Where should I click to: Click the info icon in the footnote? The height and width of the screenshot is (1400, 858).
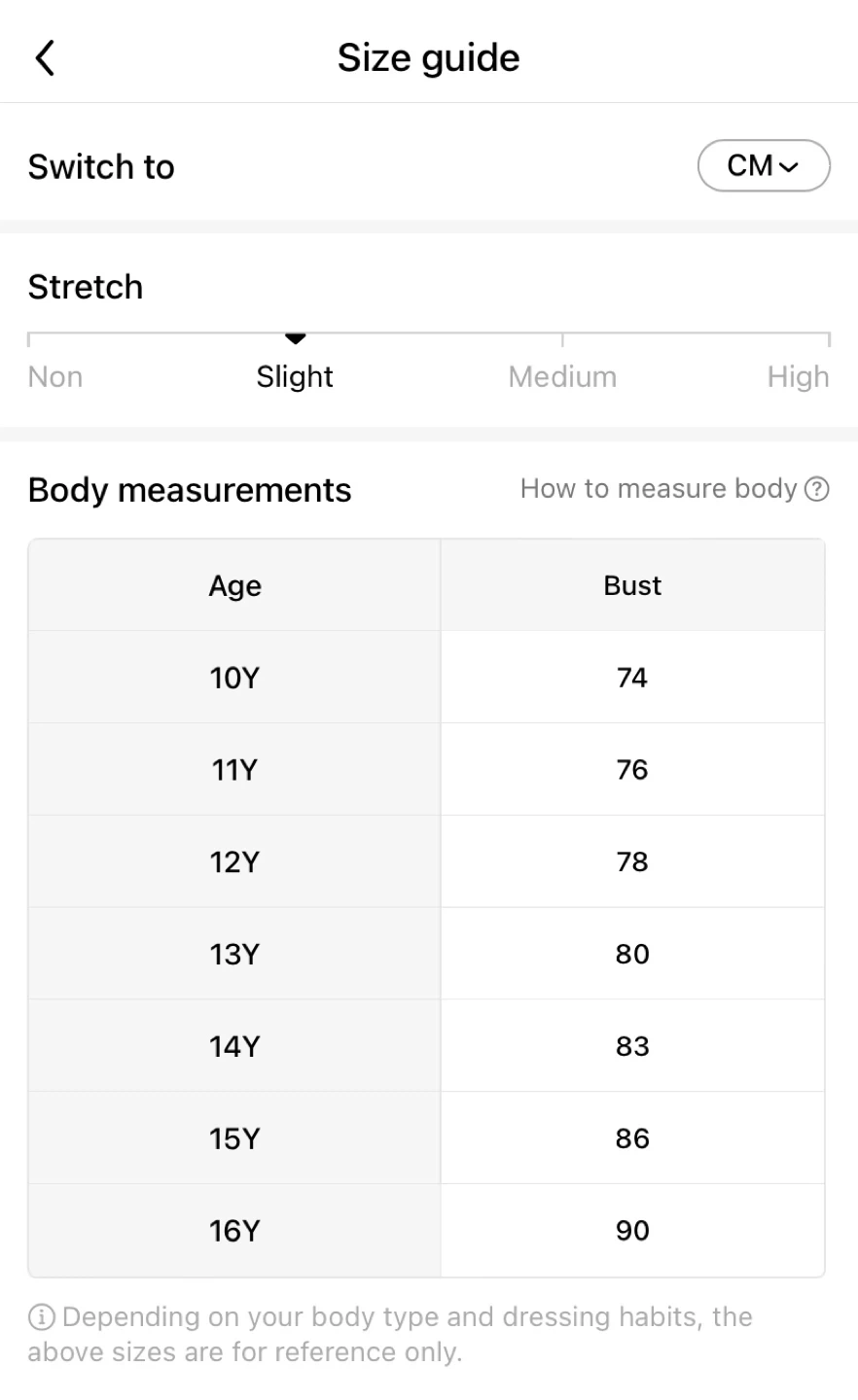(x=41, y=1317)
